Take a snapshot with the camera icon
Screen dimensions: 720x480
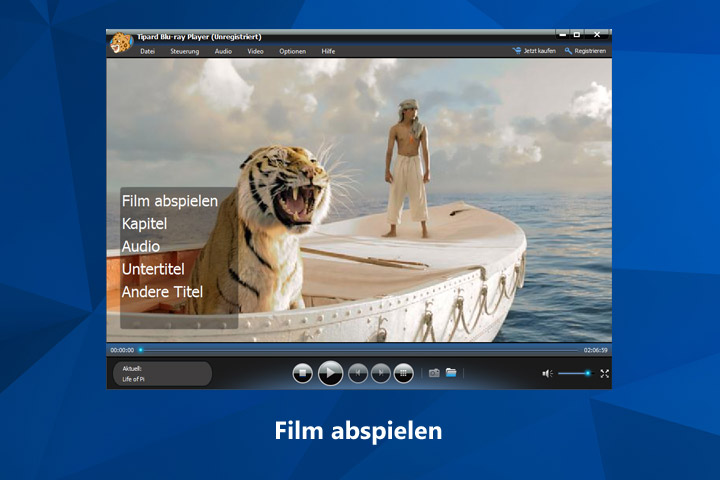[x=434, y=373]
